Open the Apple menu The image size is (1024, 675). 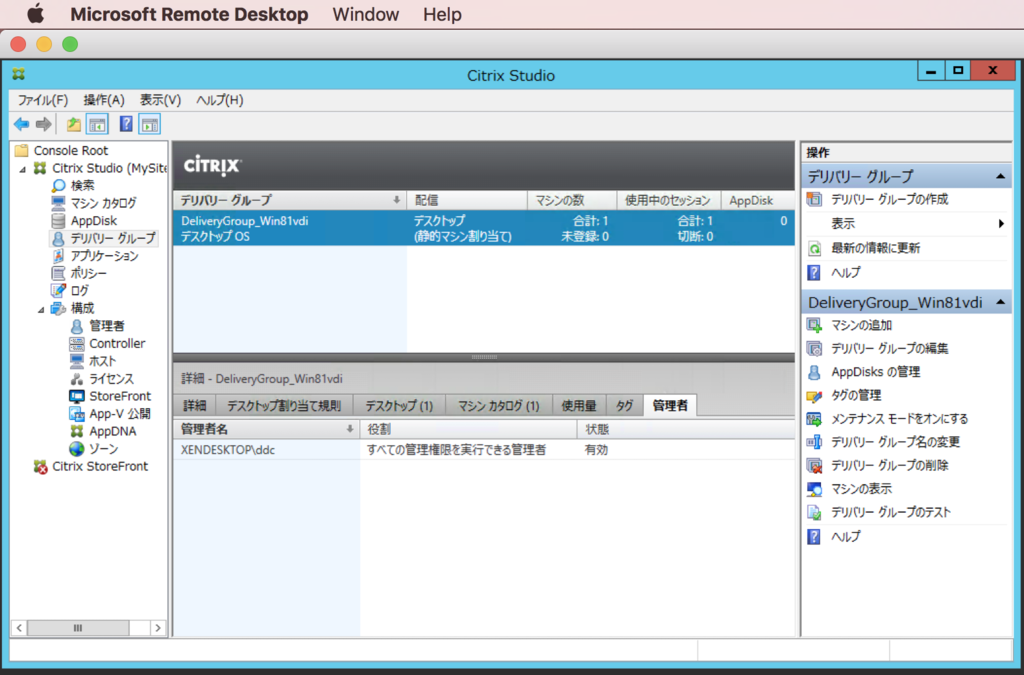coord(35,14)
